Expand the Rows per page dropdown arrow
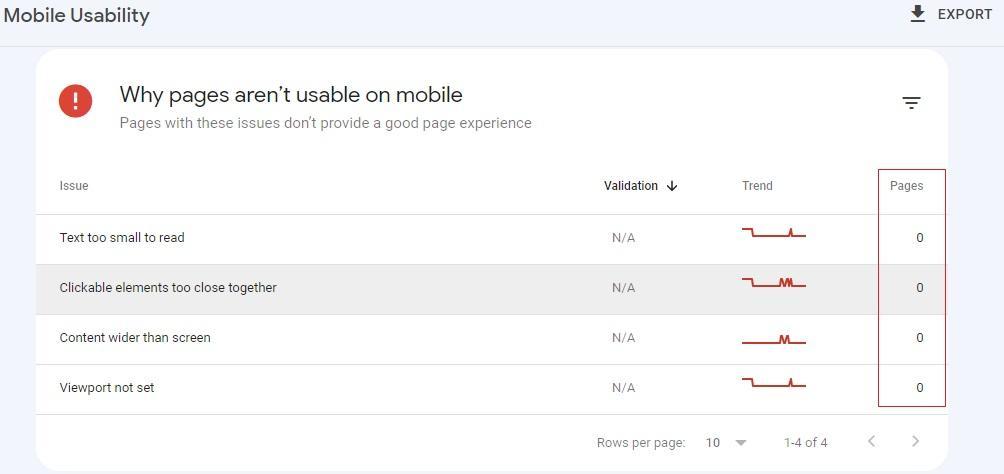Viewport: 1004px width, 474px height. 741,443
